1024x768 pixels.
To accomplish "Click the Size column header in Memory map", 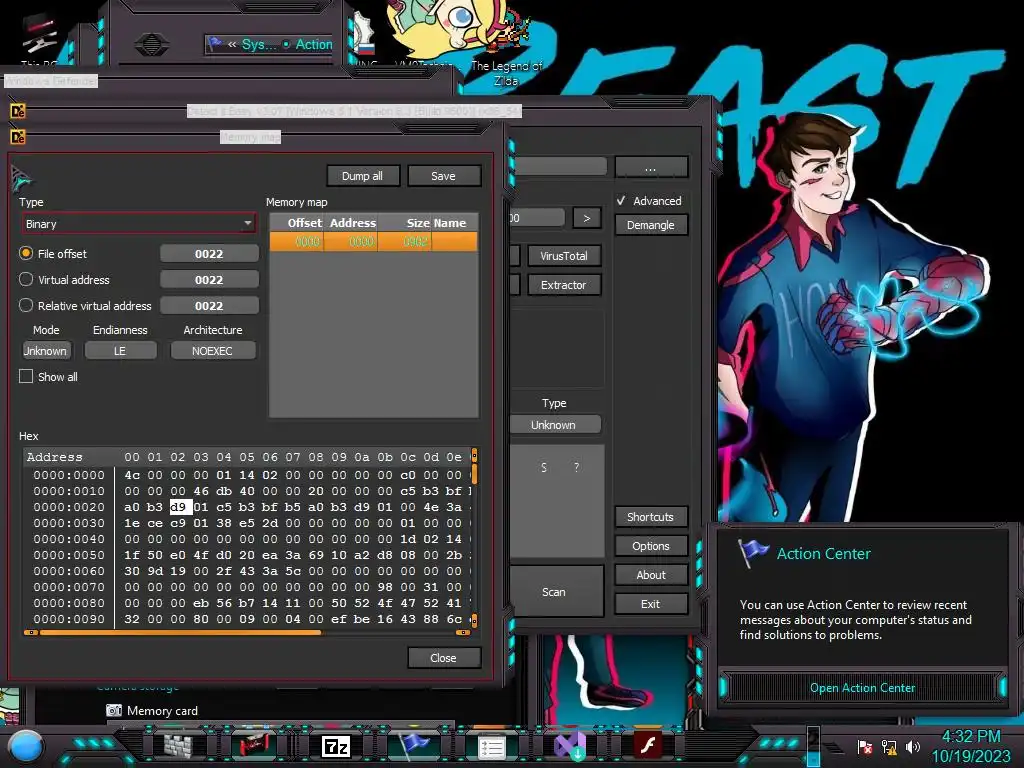I will click(x=405, y=223).
